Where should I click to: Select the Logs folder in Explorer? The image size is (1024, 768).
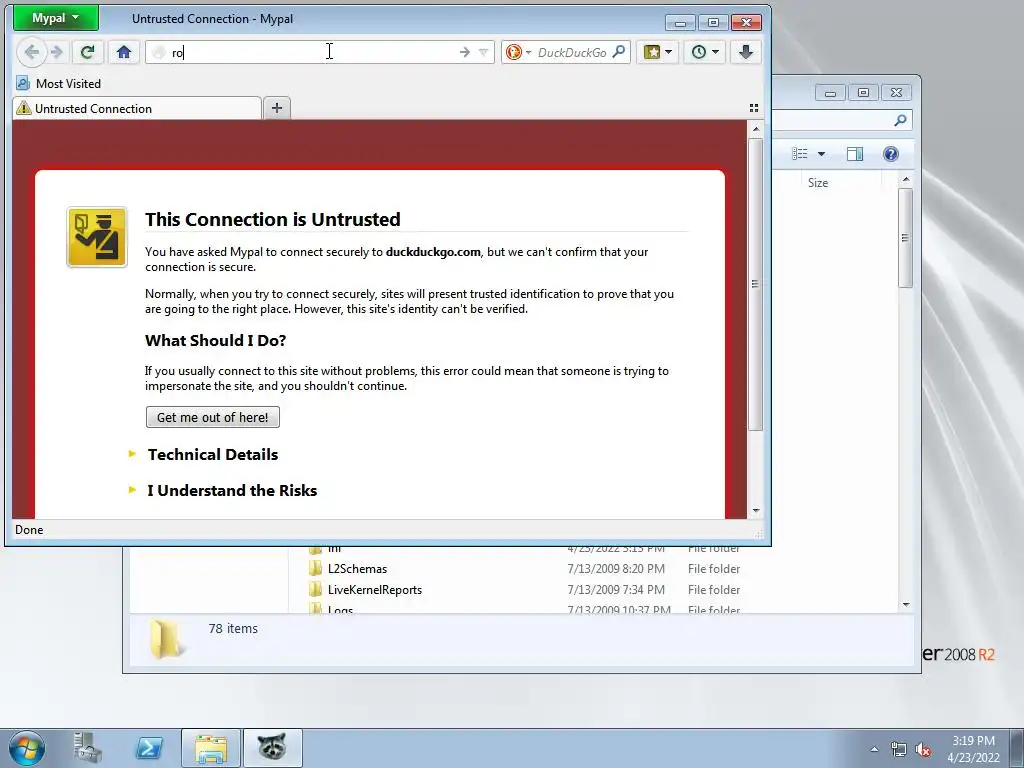[x=340, y=609]
